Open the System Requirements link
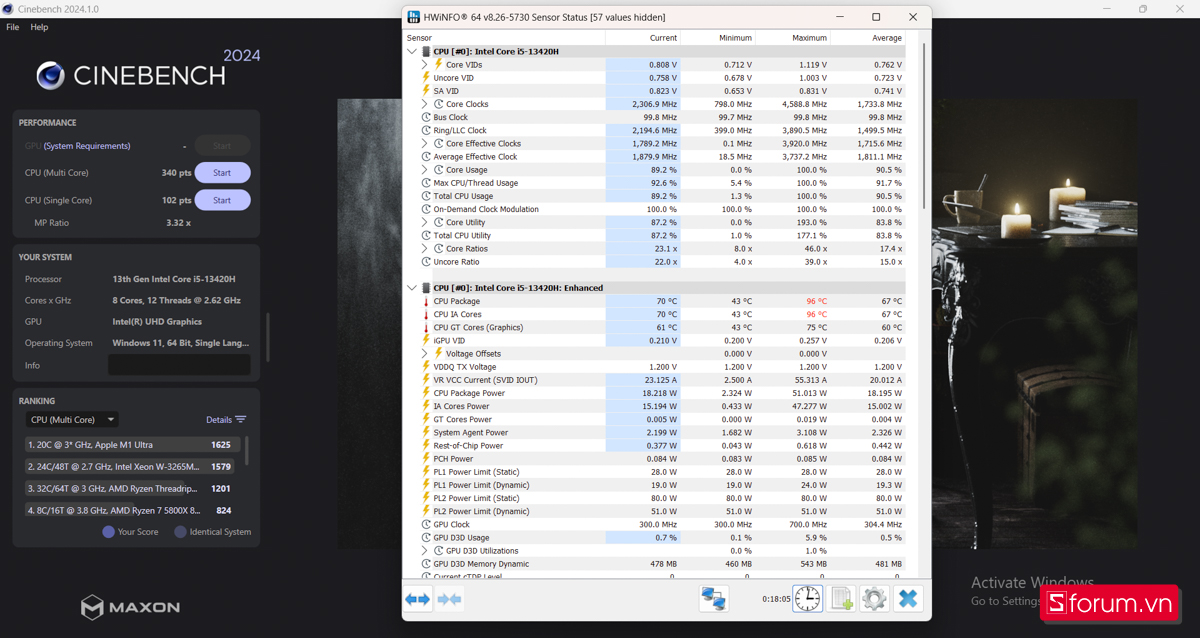 coord(87,146)
